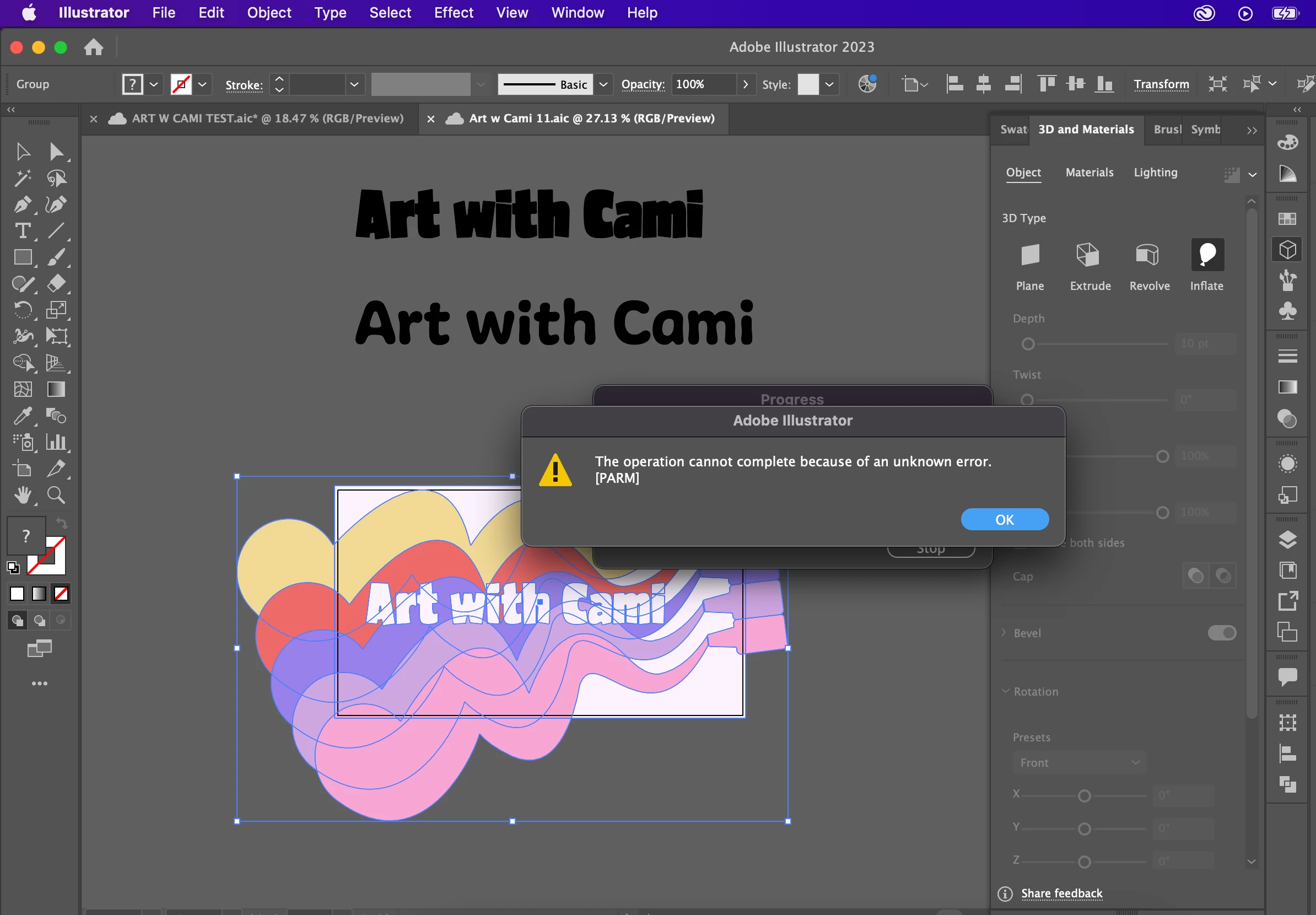Viewport: 1316px width, 915px height.
Task: Select the Type tool
Action: point(23,231)
